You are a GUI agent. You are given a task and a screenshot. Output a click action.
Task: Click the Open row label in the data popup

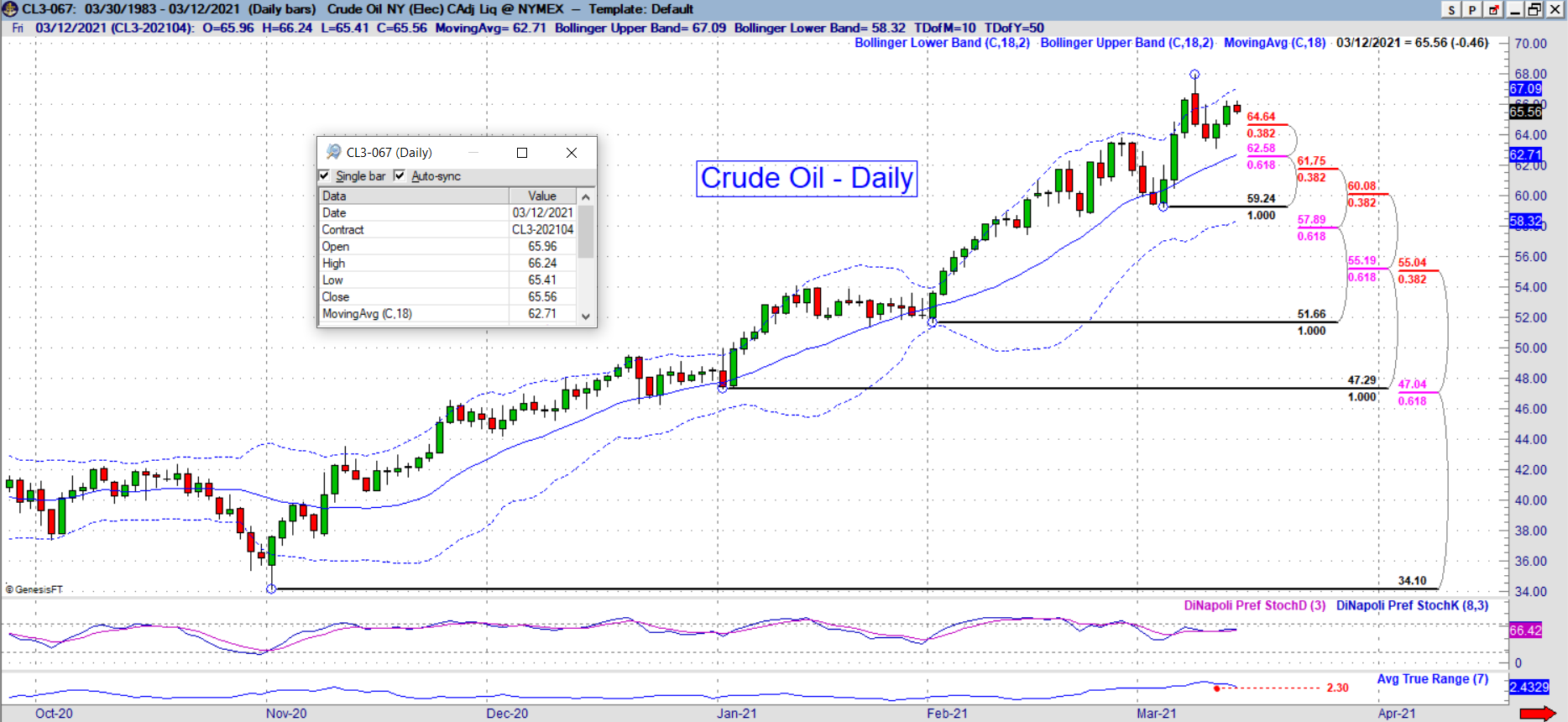coord(335,246)
